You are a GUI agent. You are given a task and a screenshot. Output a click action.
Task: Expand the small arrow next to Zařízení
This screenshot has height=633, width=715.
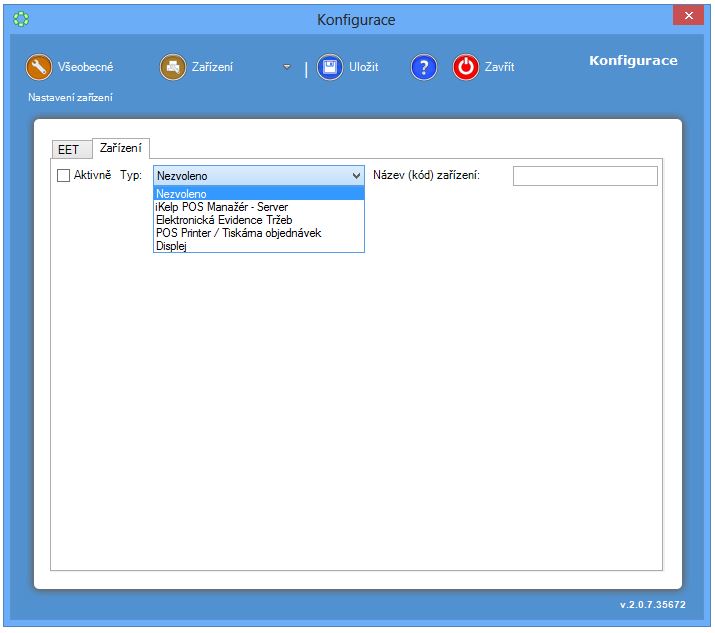coord(287,68)
